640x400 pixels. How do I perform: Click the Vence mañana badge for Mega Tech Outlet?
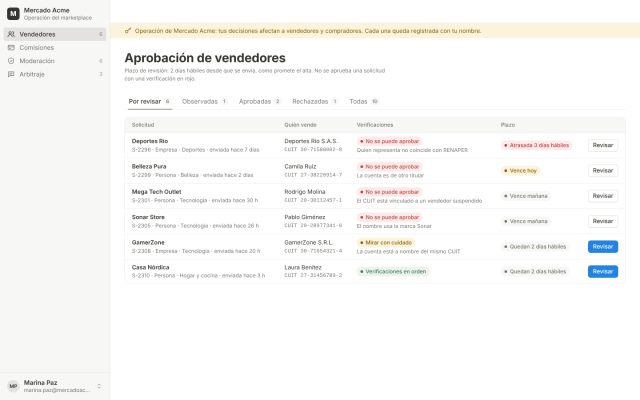pyautogui.click(x=526, y=196)
